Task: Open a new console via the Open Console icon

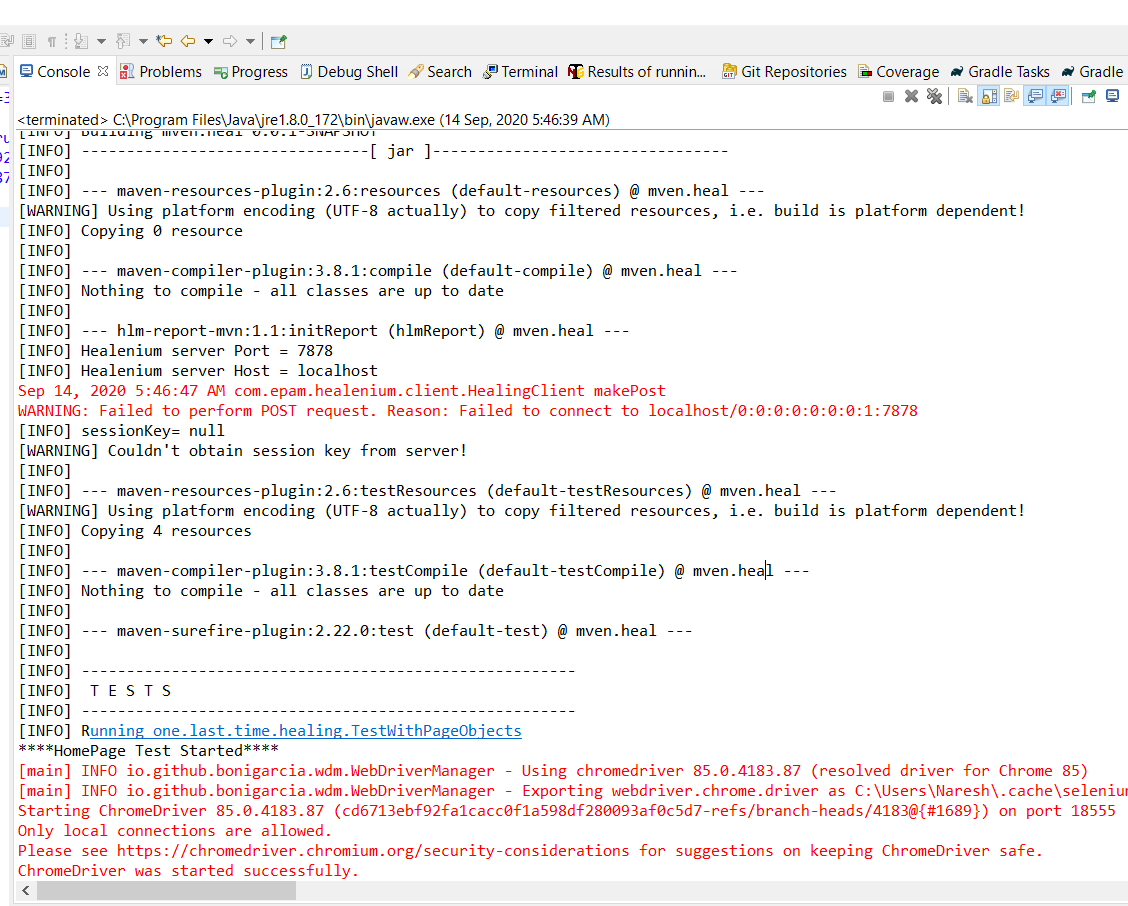Action: [1110, 96]
